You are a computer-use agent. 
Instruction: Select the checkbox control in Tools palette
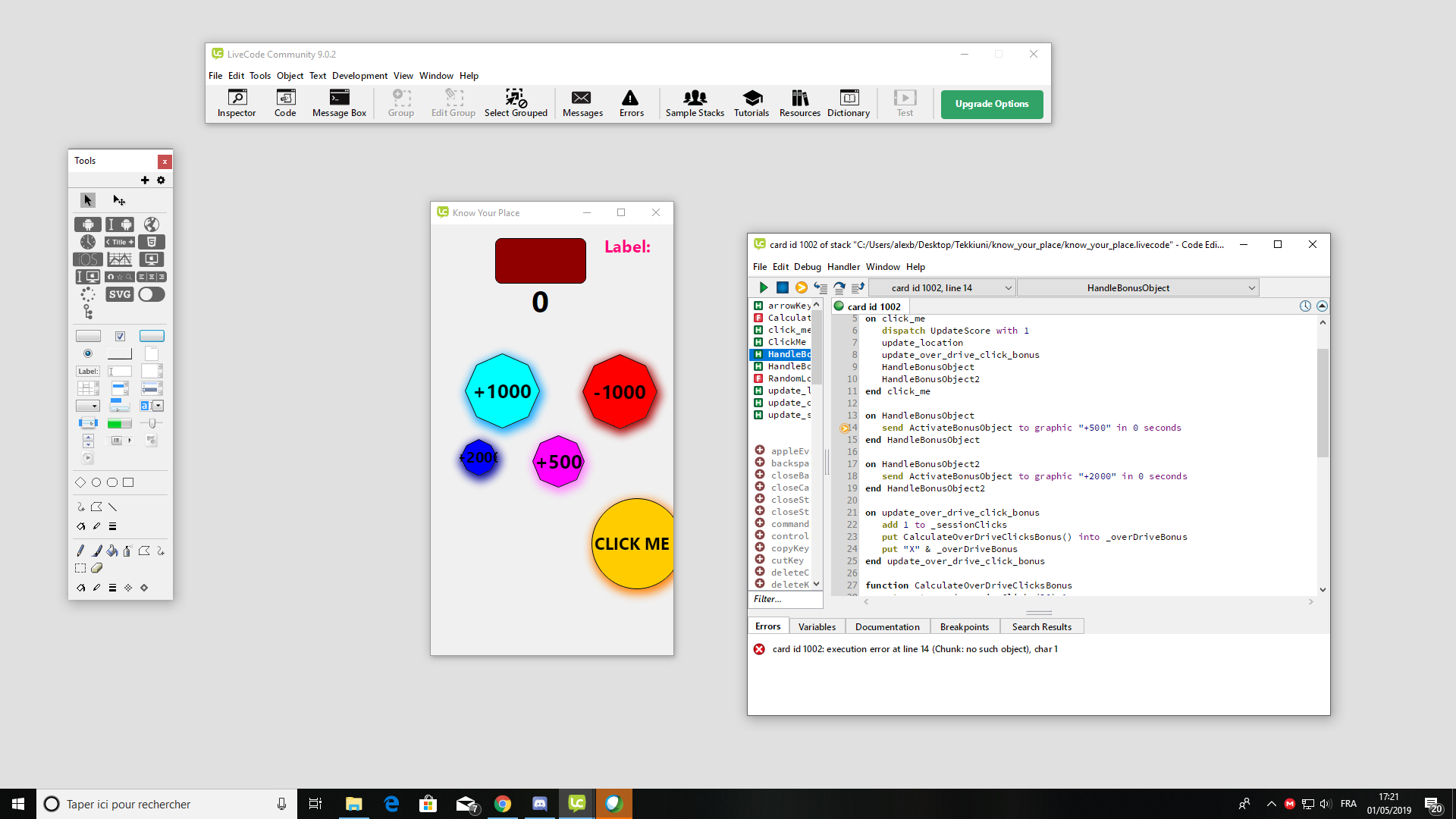[120, 336]
